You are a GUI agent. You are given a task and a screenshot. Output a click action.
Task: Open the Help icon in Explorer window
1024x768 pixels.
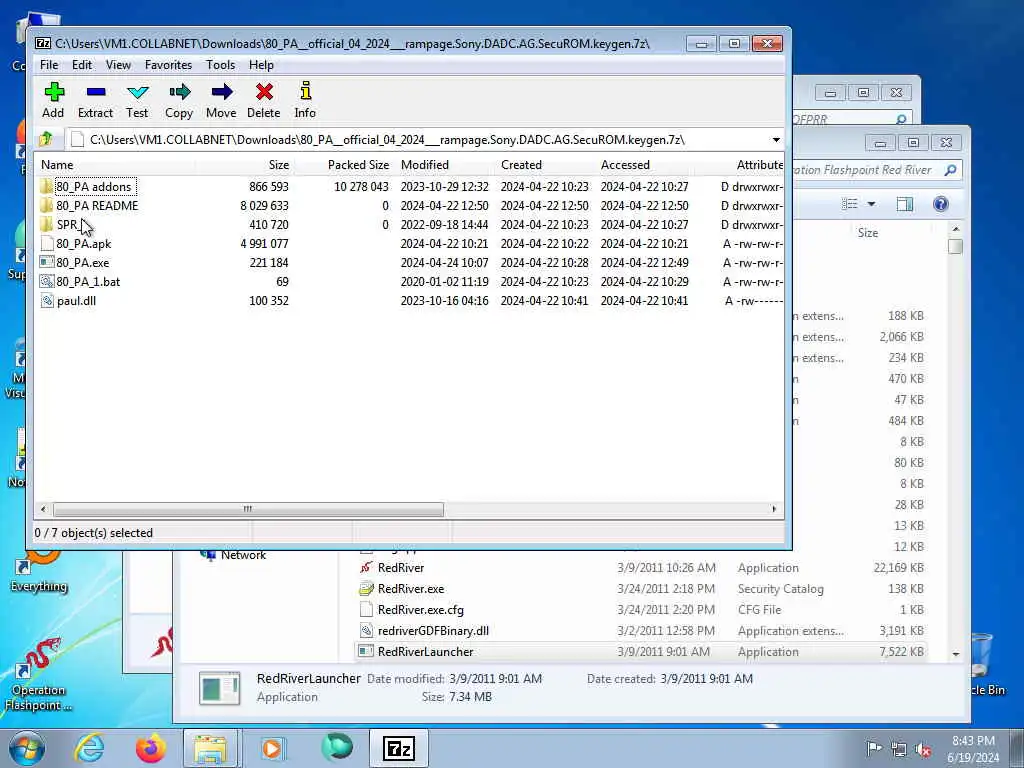(940, 204)
